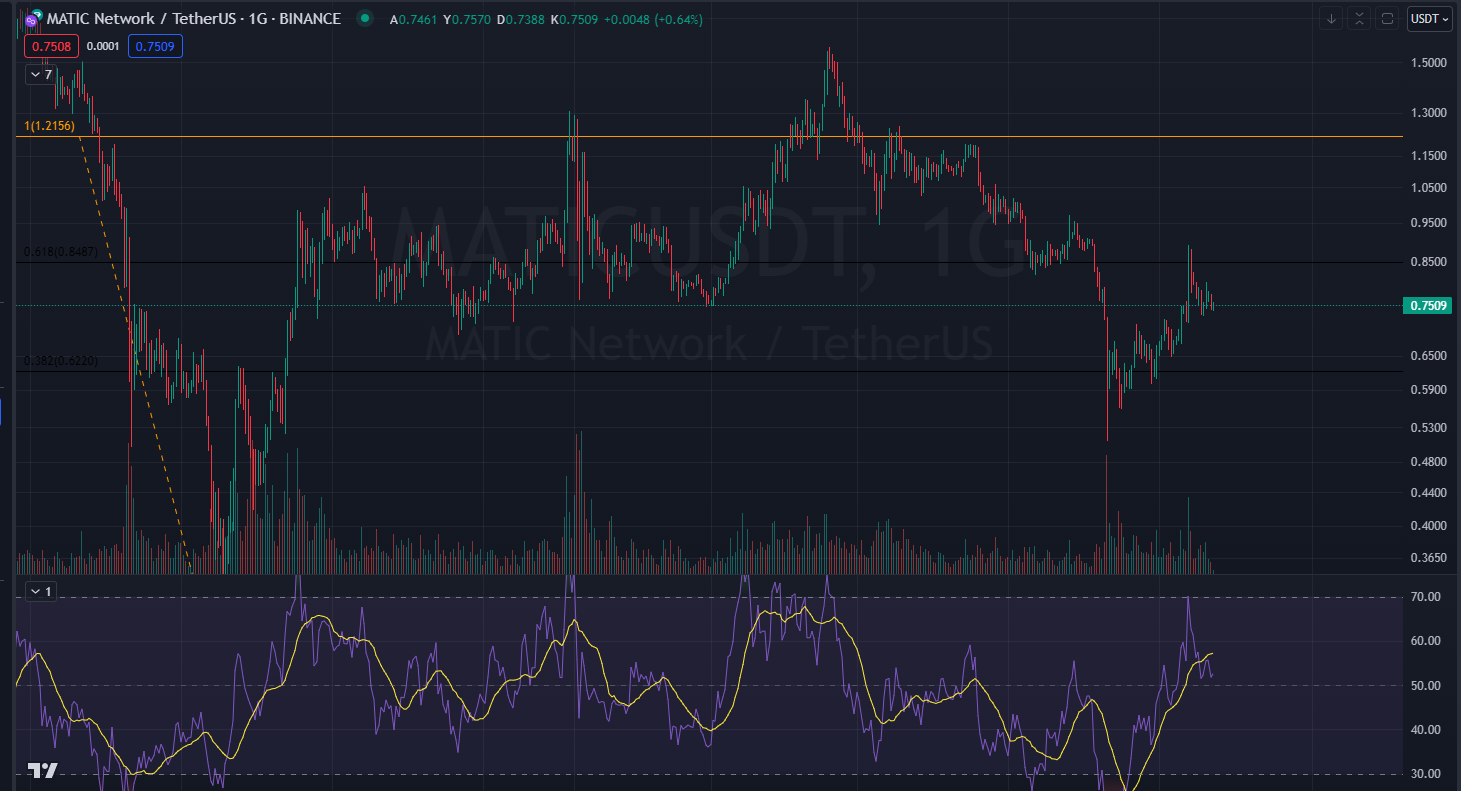Screen dimensions: 1461x791
Task: Select the 0.618(0.8487) Fibonacci level label
Action: coord(61,252)
